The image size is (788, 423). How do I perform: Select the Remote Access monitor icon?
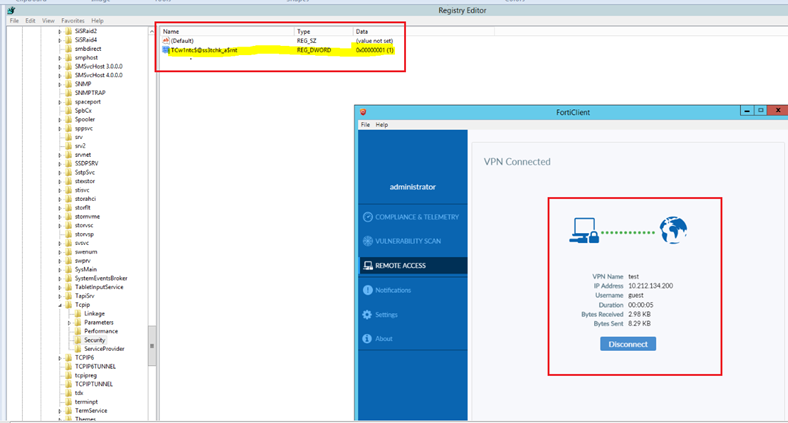(x=368, y=266)
